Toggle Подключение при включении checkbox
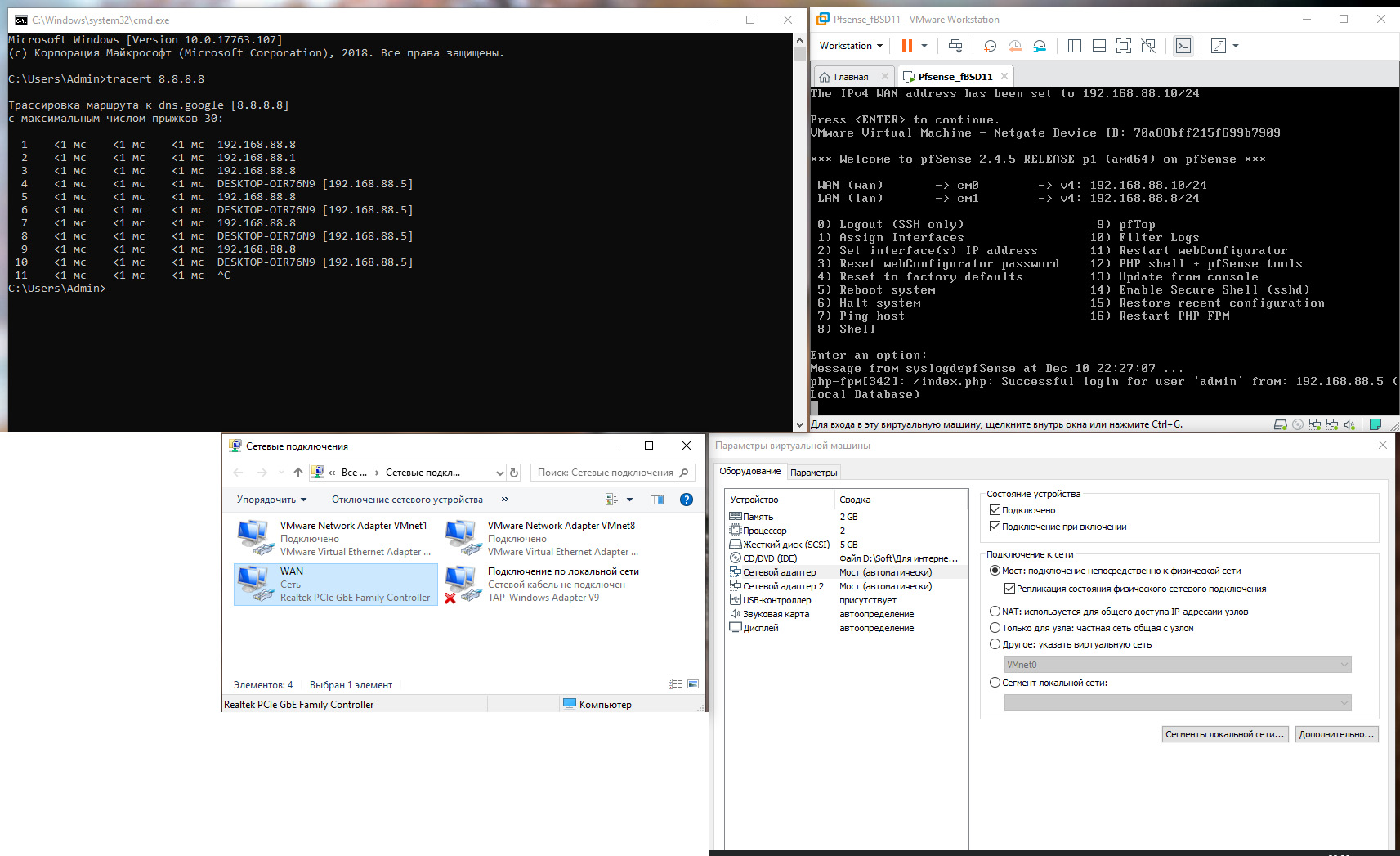 click(995, 527)
